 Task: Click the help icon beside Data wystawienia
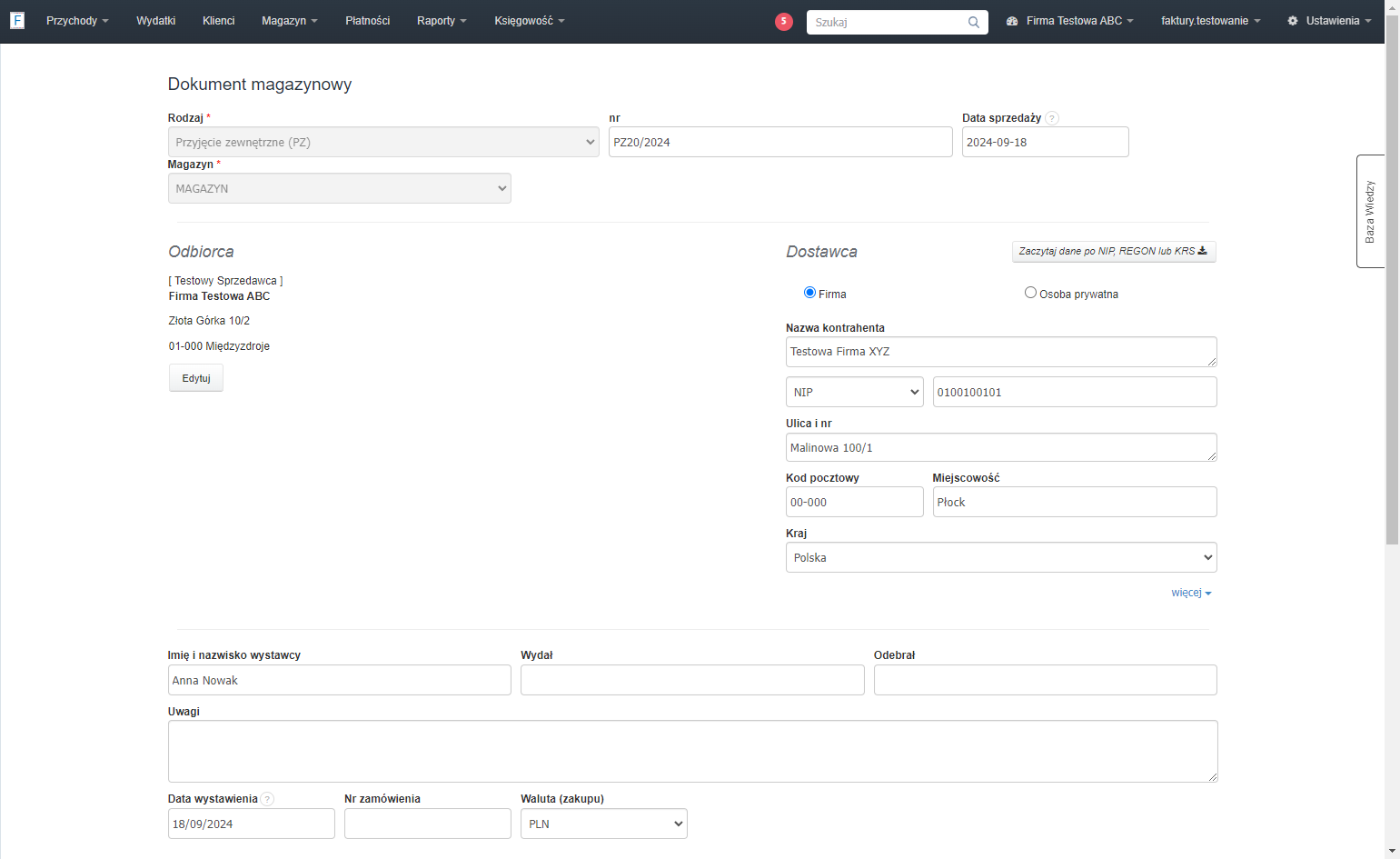tap(268, 799)
